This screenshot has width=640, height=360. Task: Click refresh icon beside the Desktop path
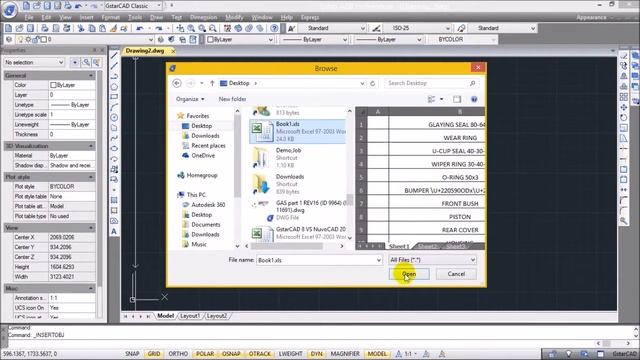click(372, 83)
